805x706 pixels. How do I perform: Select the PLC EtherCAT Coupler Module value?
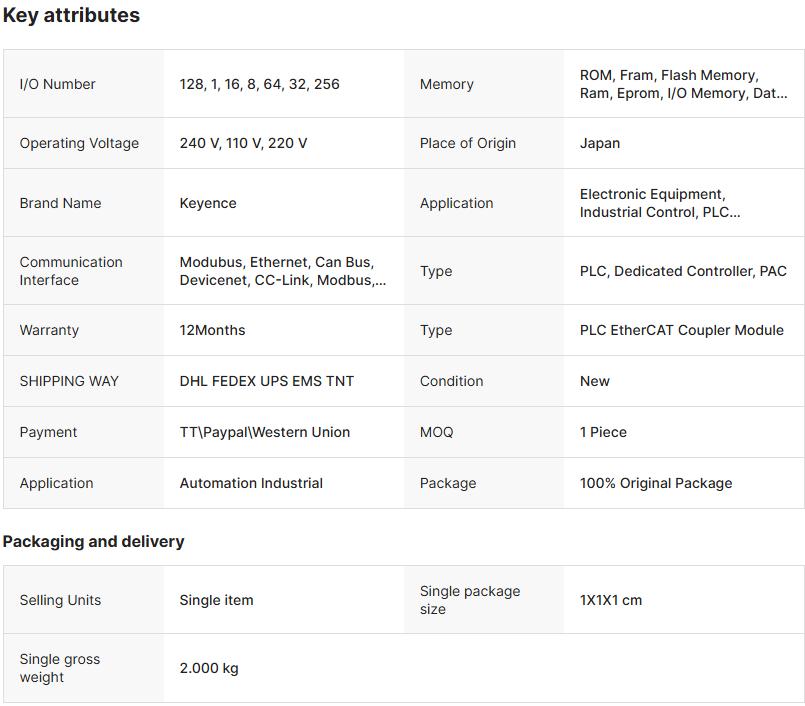coord(681,330)
